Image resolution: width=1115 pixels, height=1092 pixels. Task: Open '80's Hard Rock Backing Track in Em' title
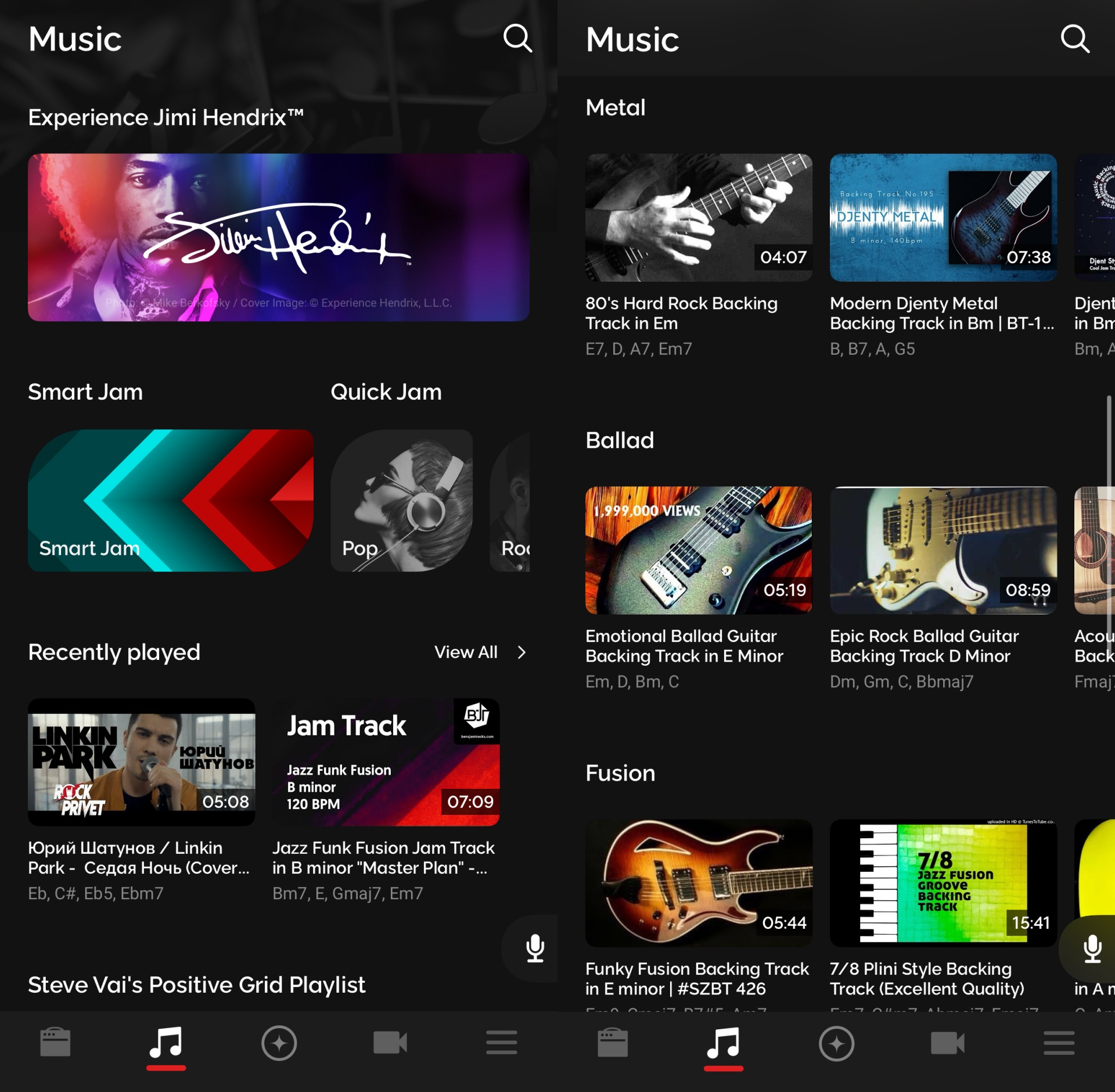(x=681, y=313)
